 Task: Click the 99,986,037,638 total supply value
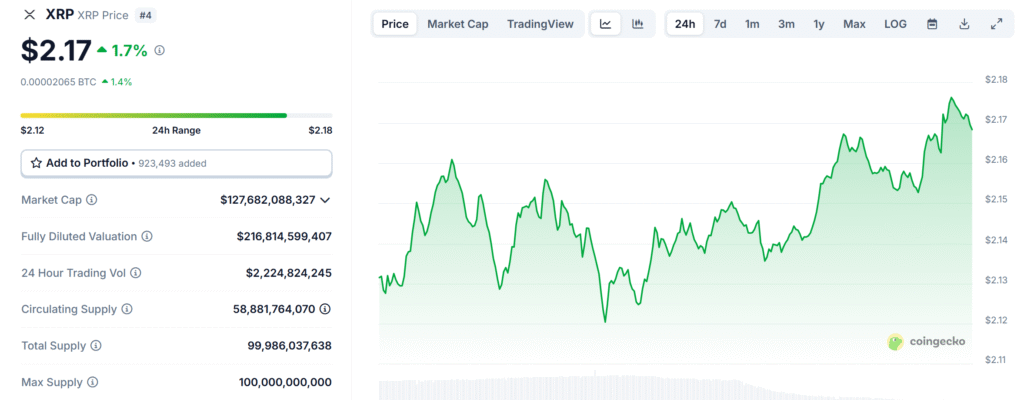[289, 345]
